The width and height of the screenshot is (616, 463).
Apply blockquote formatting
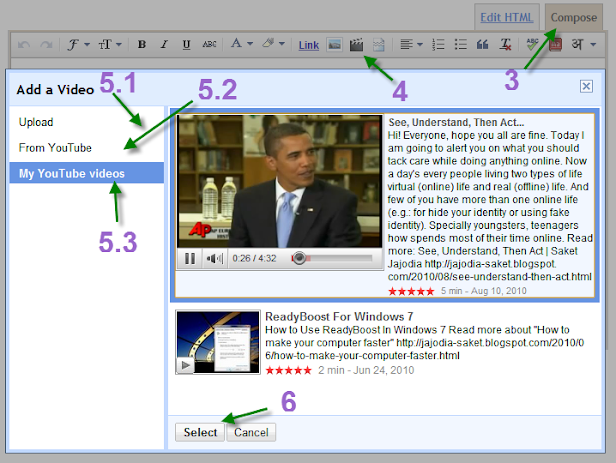click(482, 44)
